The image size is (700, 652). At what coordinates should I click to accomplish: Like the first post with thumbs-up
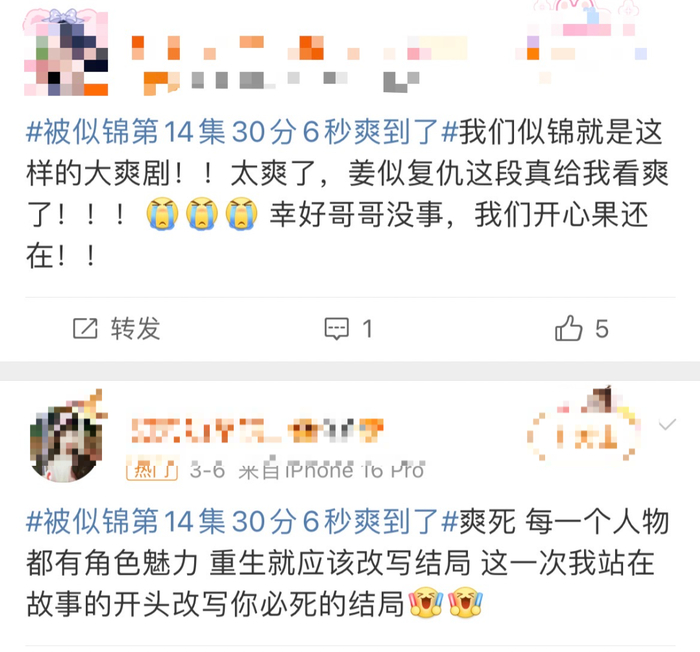pos(568,328)
